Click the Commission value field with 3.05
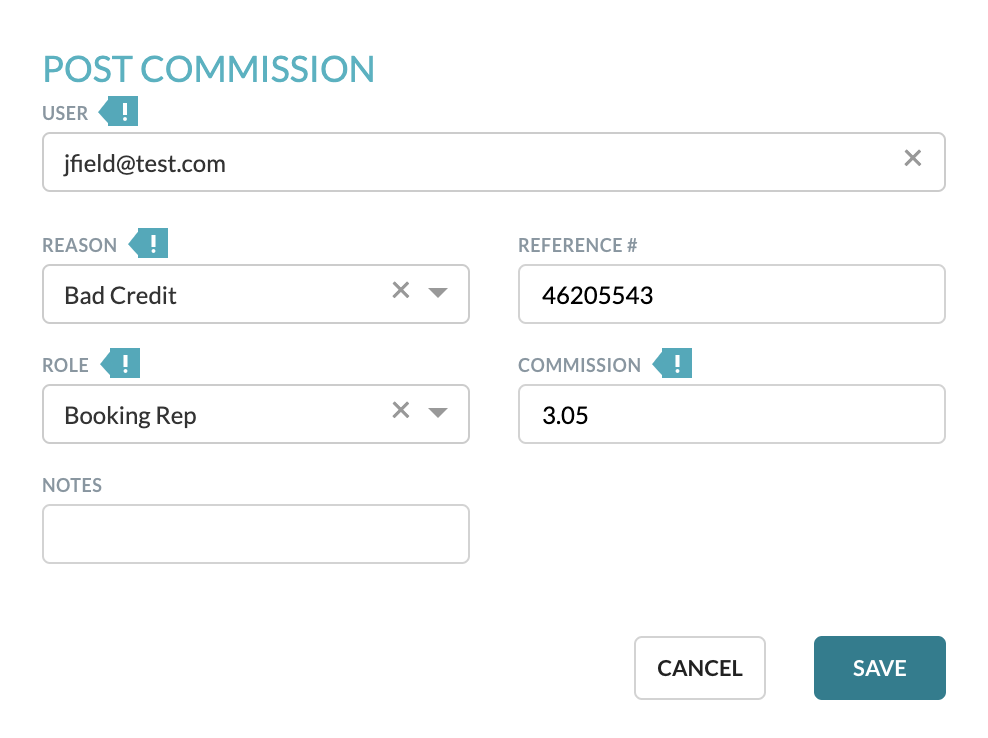Viewport: 988px width, 738px height. tap(731, 413)
